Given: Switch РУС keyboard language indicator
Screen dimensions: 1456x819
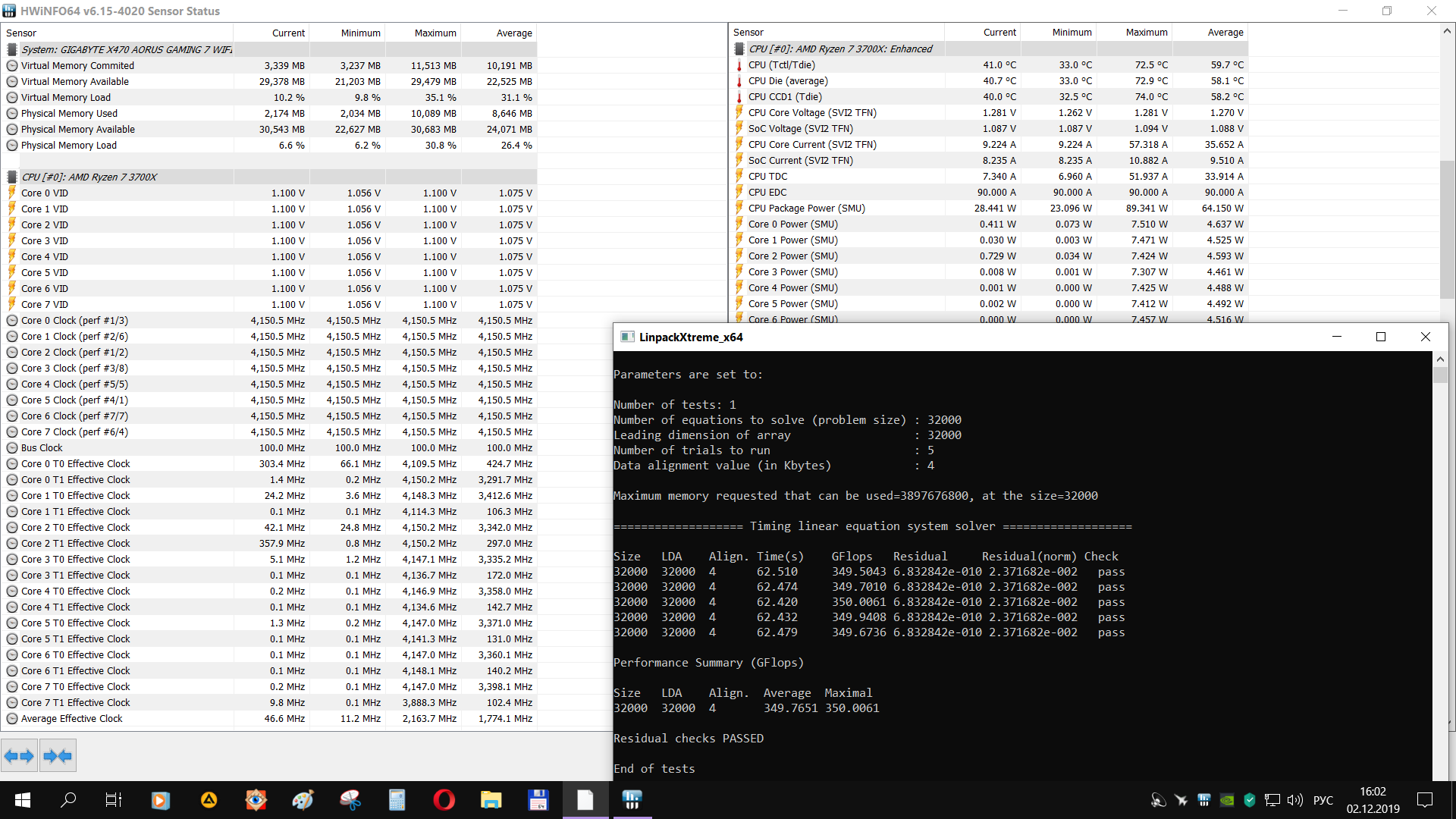Looking at the screenshot, I should pos(1323,800).
